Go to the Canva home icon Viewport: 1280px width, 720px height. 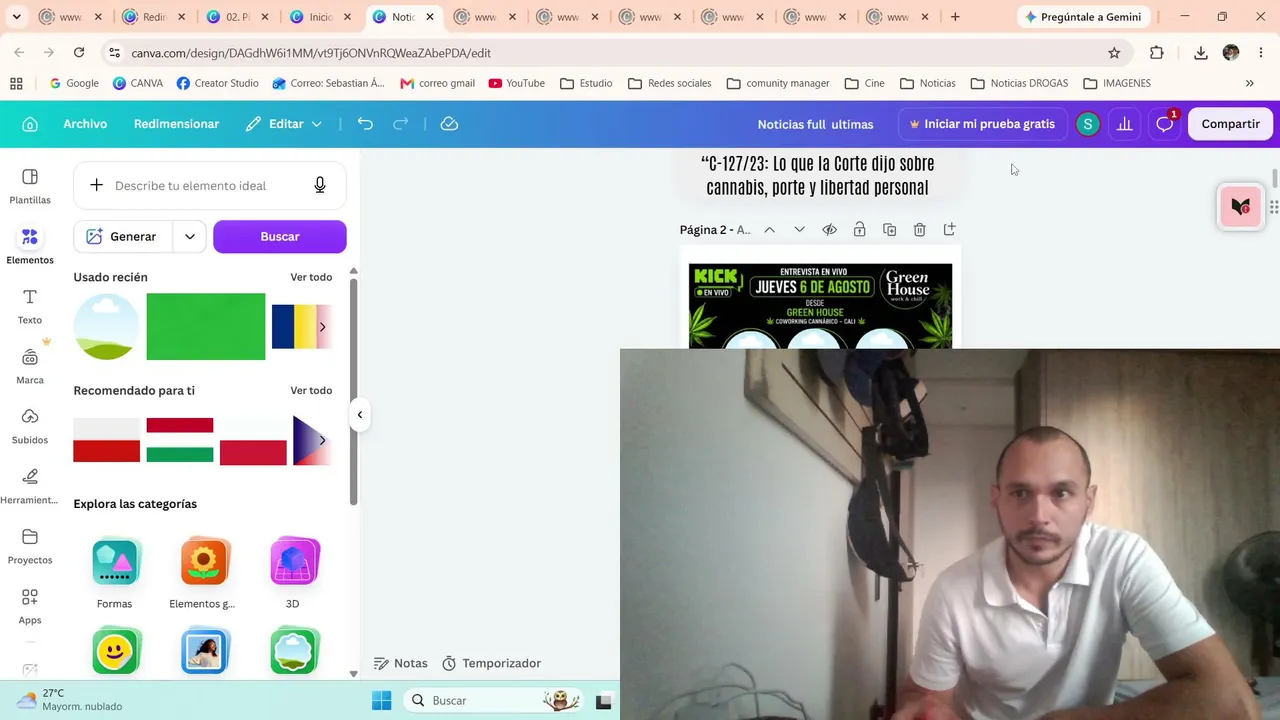(x=30, y=124)
